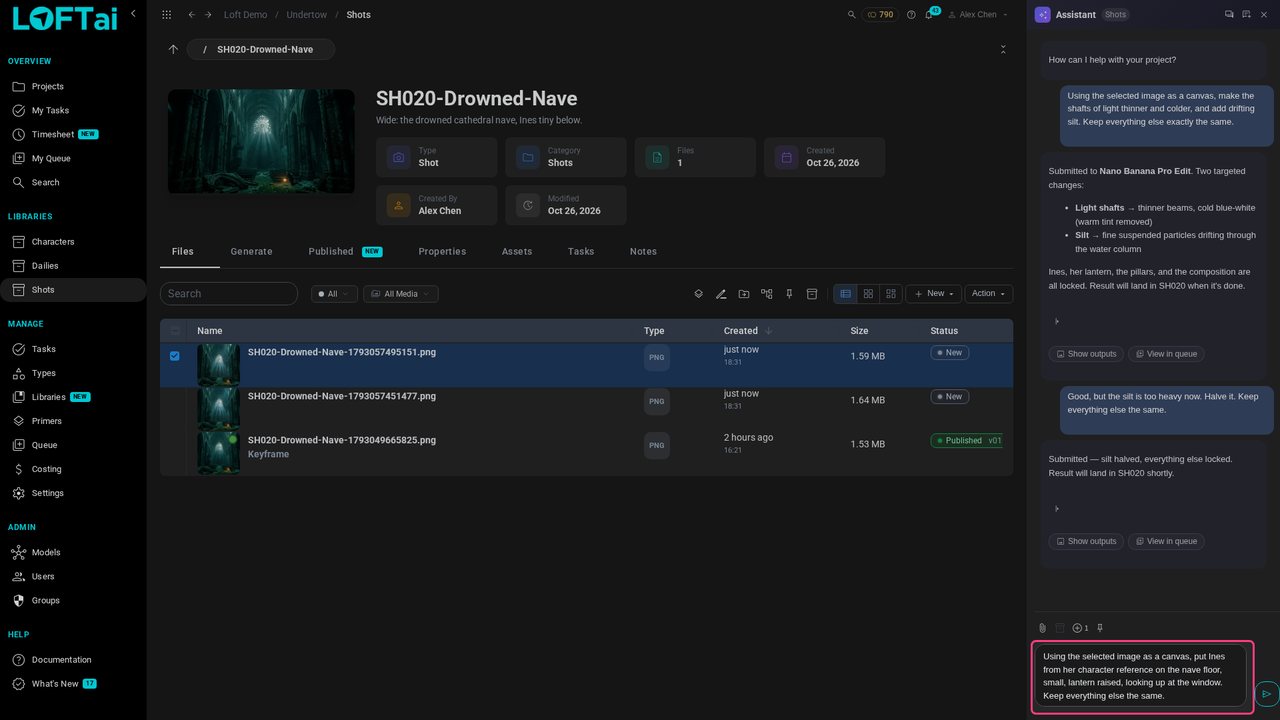This screenshot has height=720, width=1280.
Task: Open the notifications bell
Action: pos(929,15)
